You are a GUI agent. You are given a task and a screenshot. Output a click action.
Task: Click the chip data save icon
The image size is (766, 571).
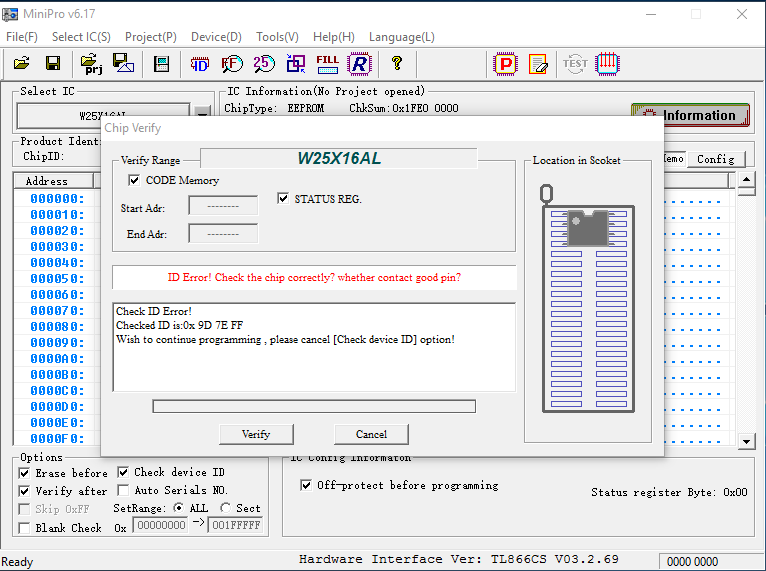161,64
